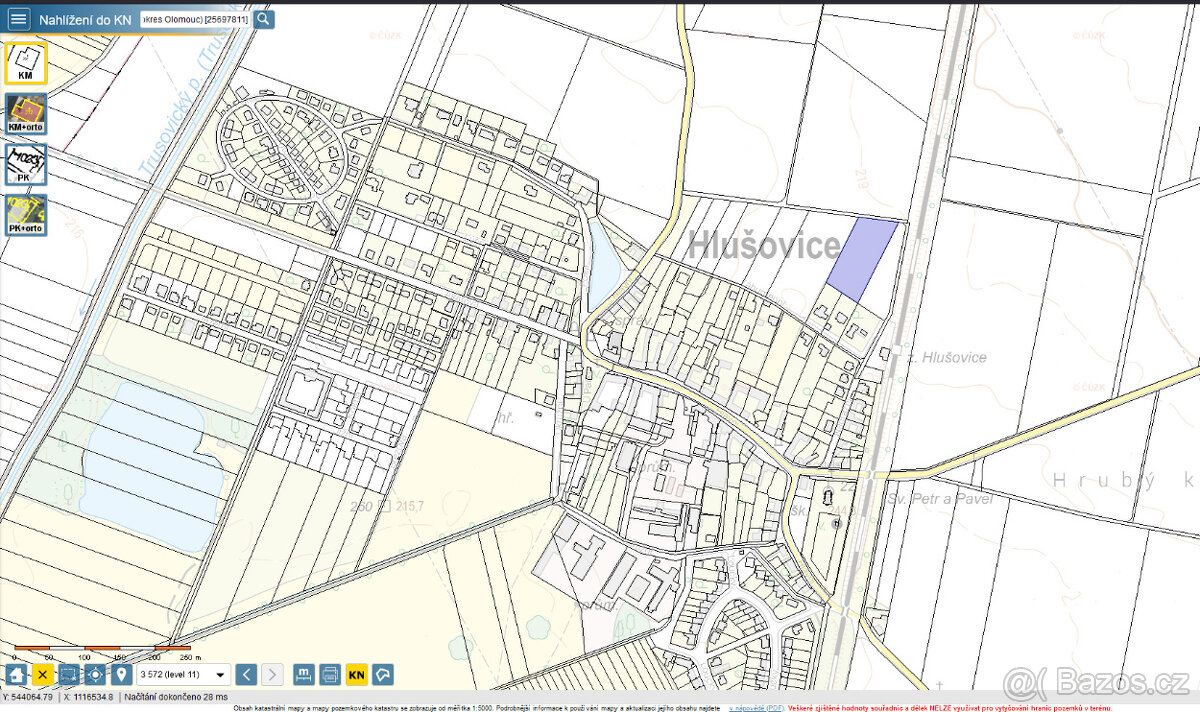This screenshot has height=712, width=1200.
Task: Open the hamburger main menu
Action: tap(19, 19)
